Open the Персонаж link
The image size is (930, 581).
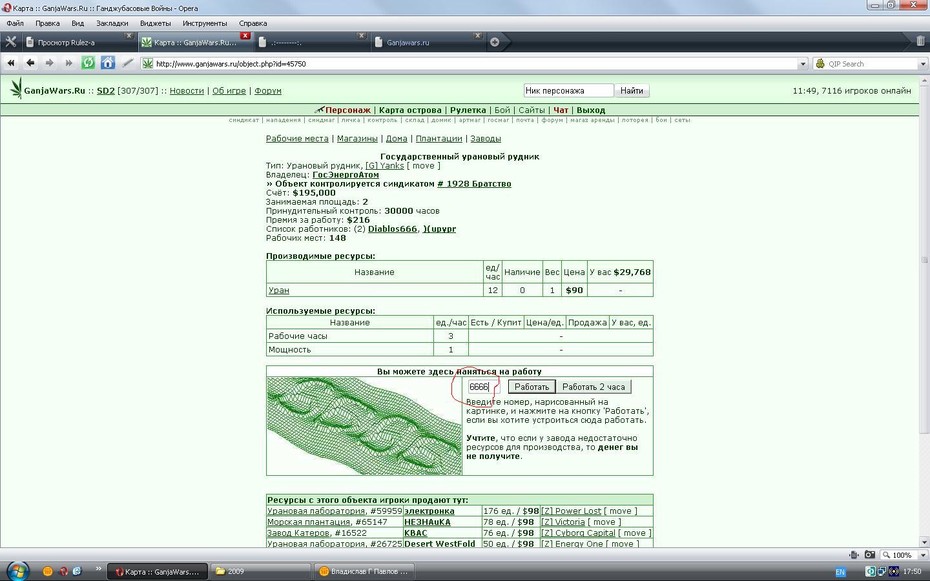348,110
